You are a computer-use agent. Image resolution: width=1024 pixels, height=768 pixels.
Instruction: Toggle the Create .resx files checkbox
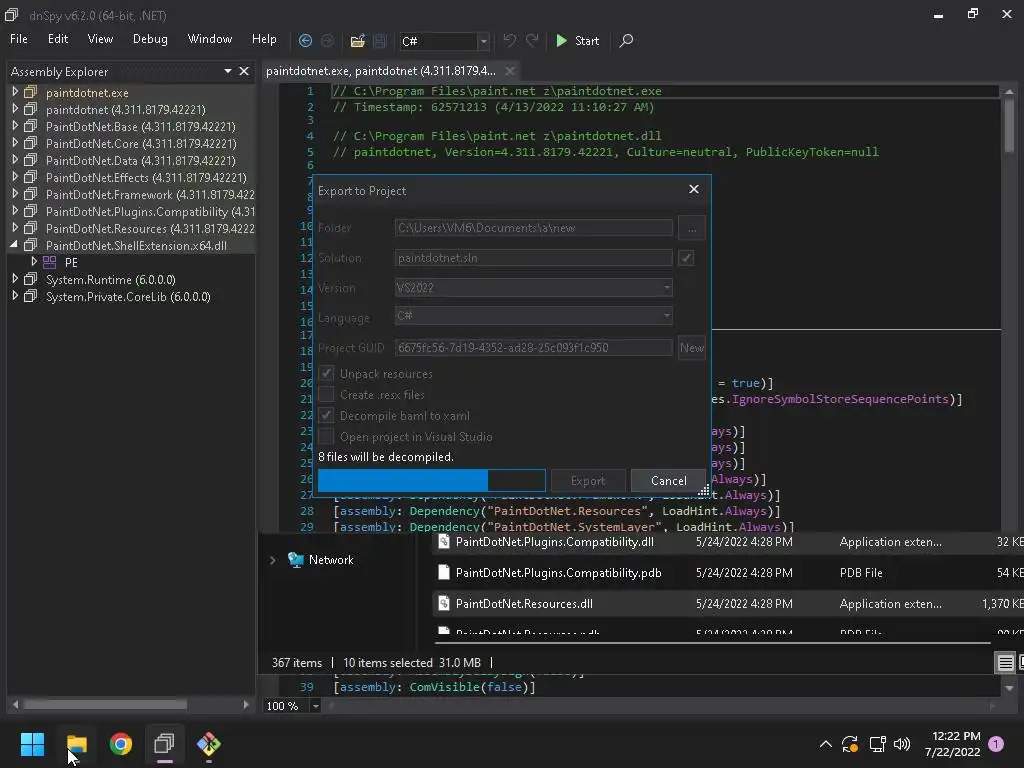tap(326, 394)
